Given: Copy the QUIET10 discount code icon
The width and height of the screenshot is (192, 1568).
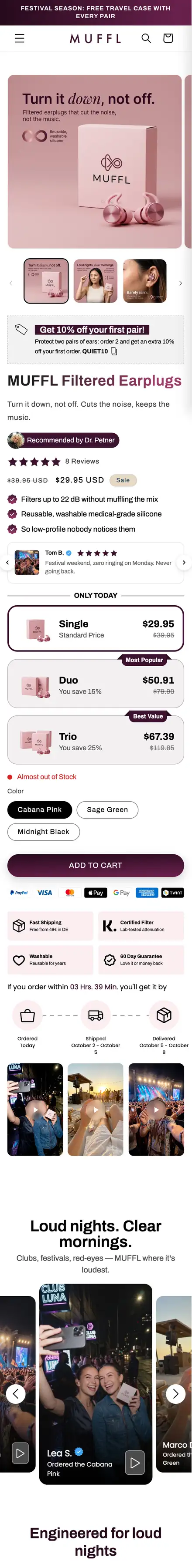Looking at the screenshot, I should pyautogui.click(x=114, y=351).
